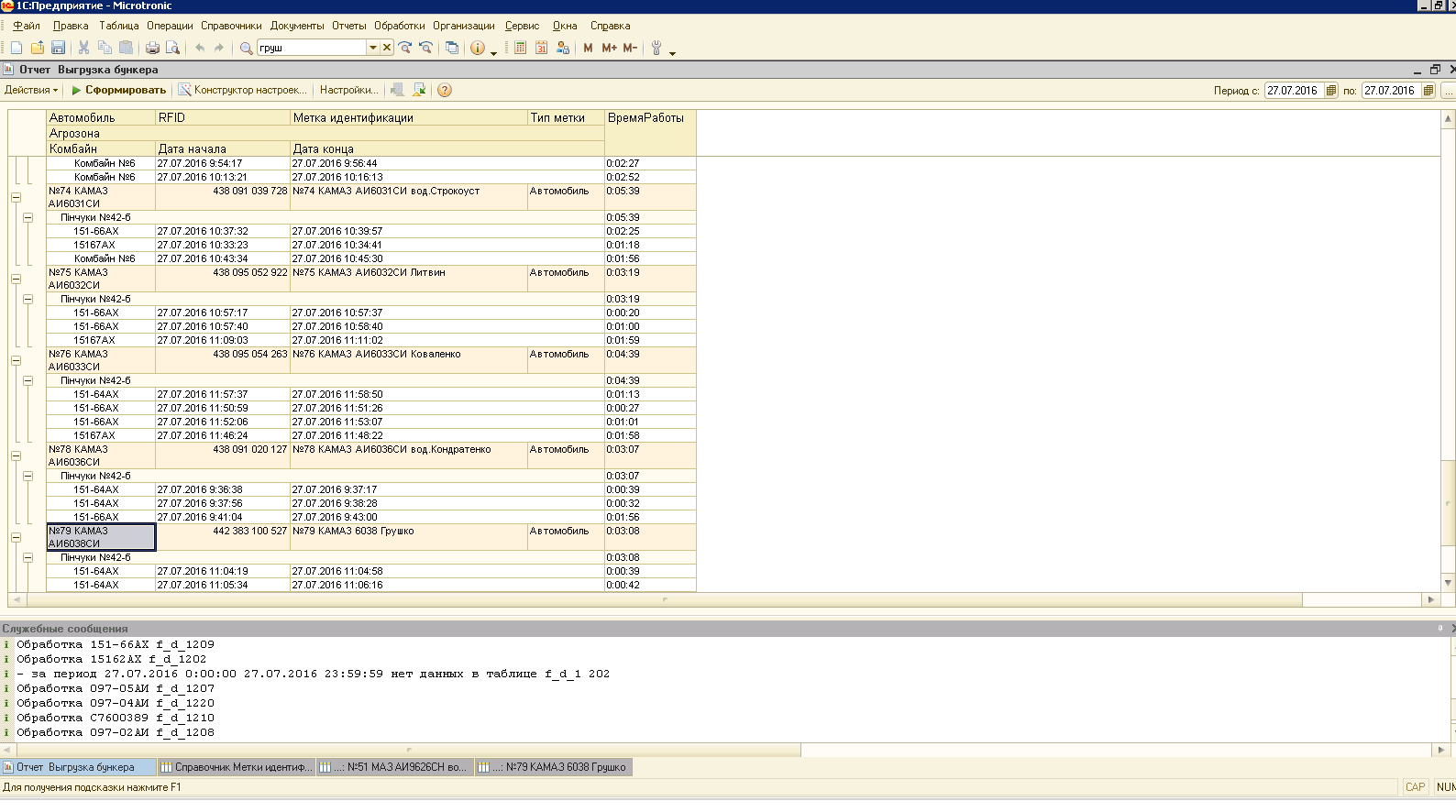The width and height of the screenshot is (1456, 812).
Task: Switch to the Справочник Метки идентиф... window tab
Action: [237, 767]
